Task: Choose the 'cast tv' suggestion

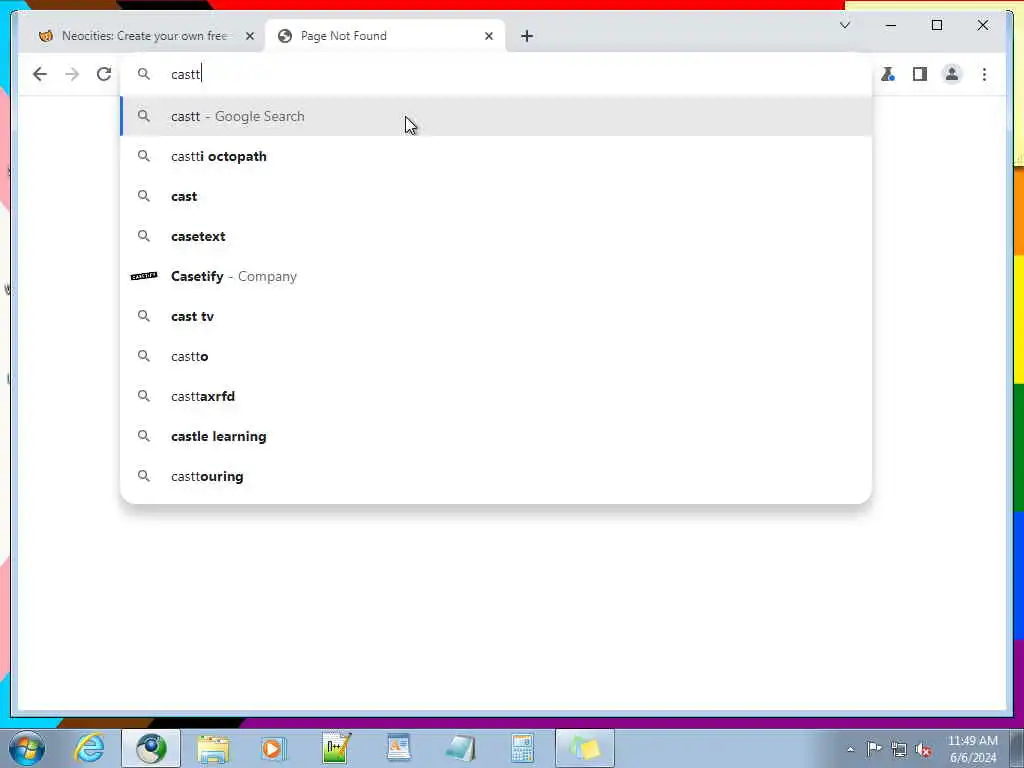Action: tap(496, 316)
